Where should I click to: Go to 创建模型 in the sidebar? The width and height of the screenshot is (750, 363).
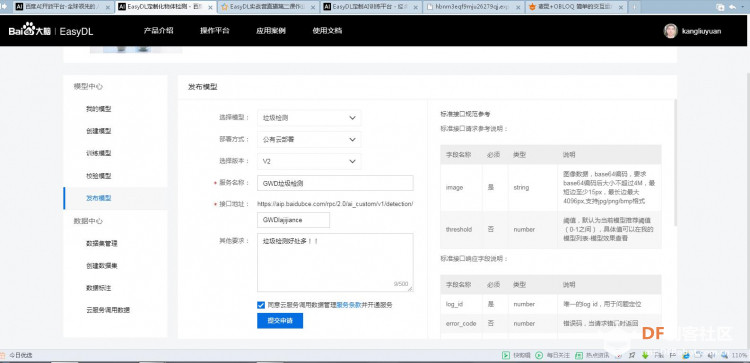99,131
